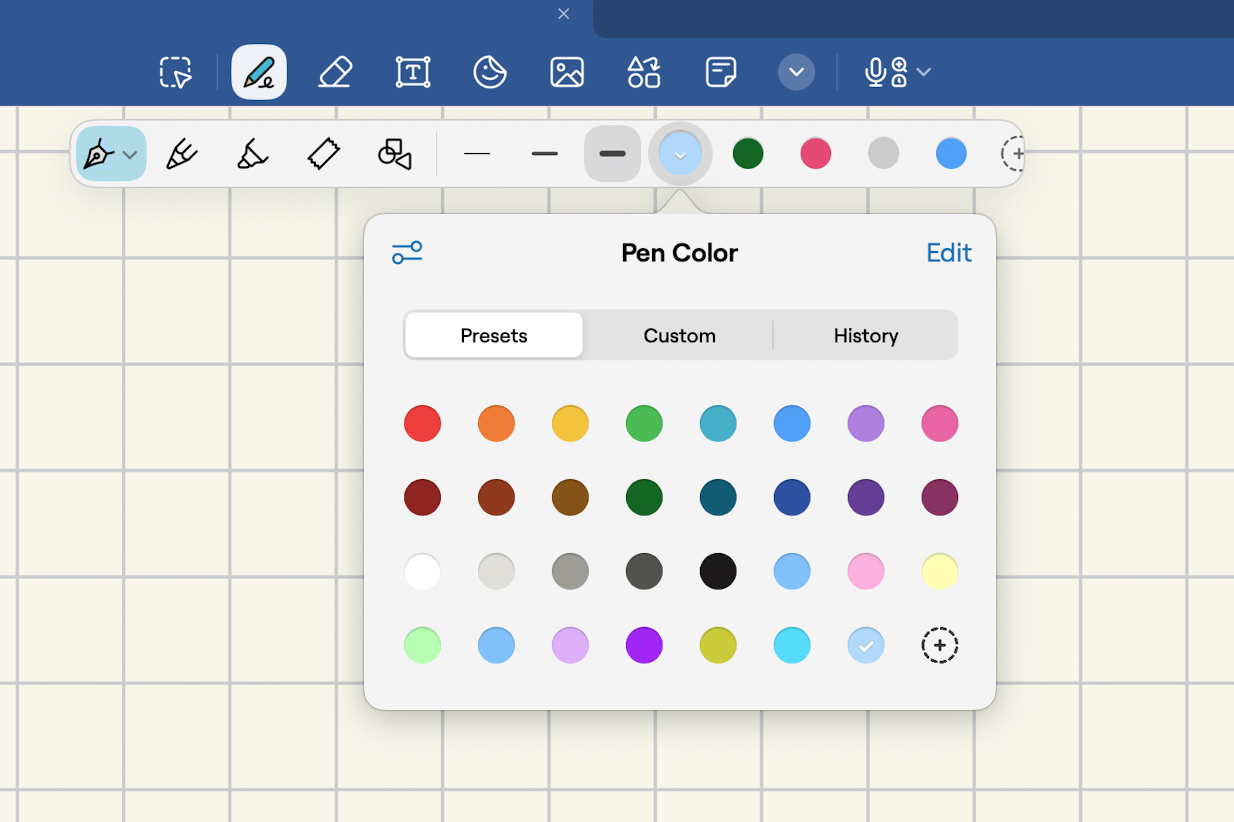
Task: Select the bright red preset
Action: 423,423
